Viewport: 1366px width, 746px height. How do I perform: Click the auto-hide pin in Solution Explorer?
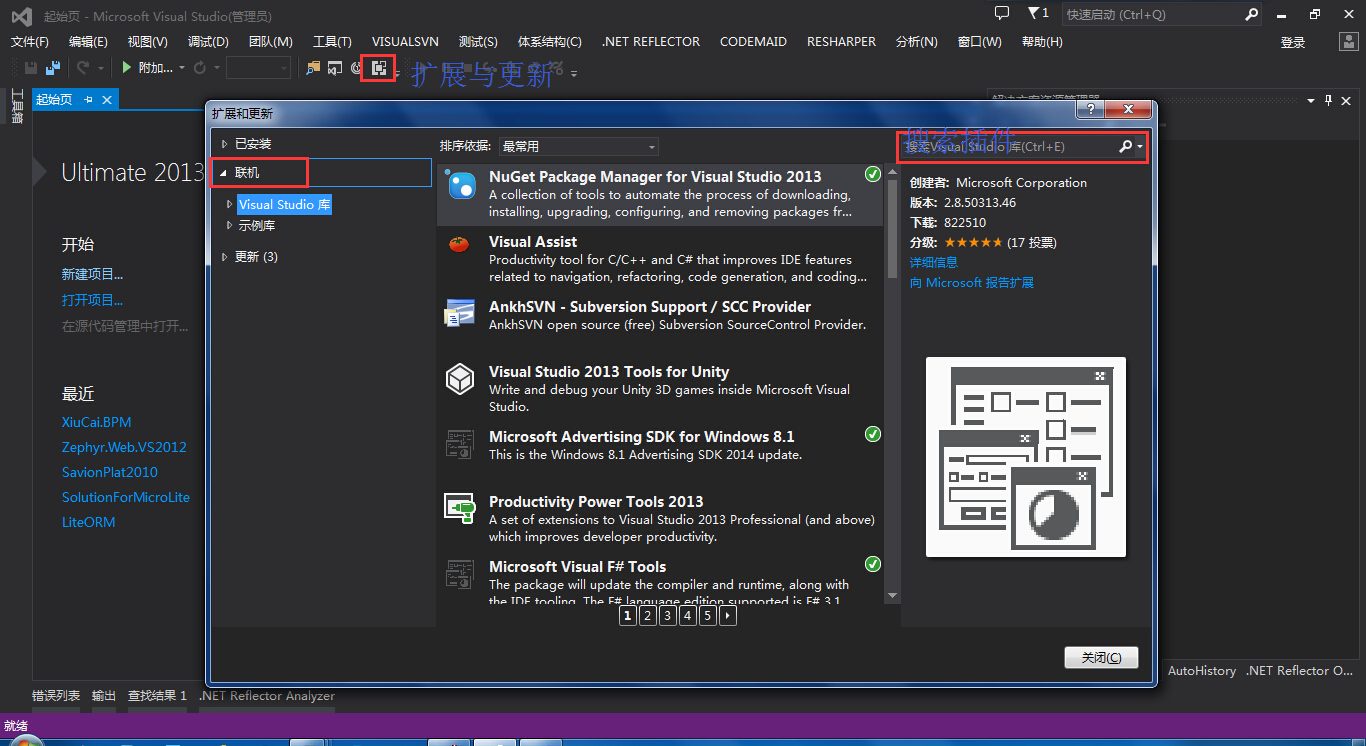1328,100
